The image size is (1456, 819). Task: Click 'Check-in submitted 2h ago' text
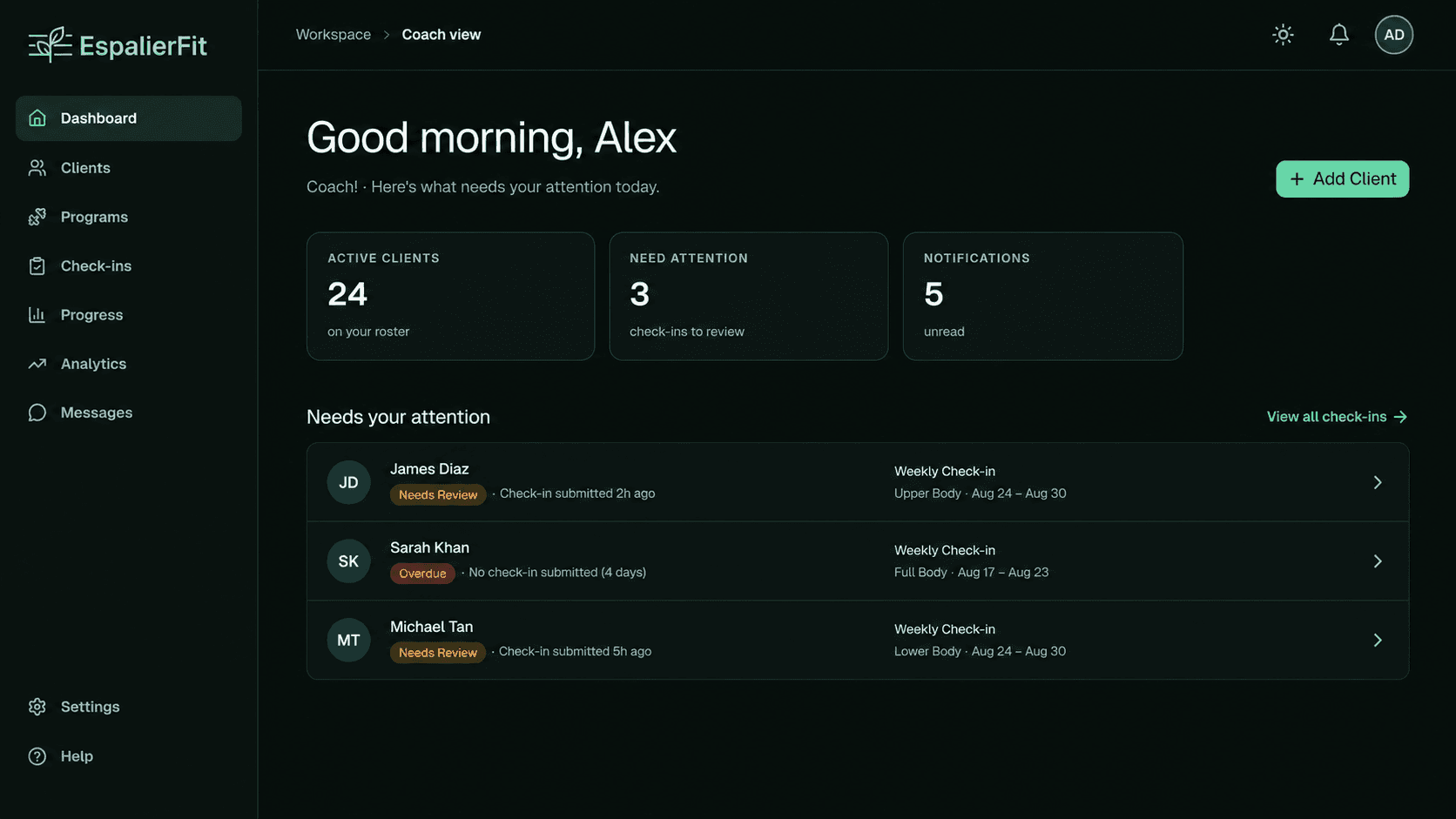pyautogui.click(x=577, y=493)
